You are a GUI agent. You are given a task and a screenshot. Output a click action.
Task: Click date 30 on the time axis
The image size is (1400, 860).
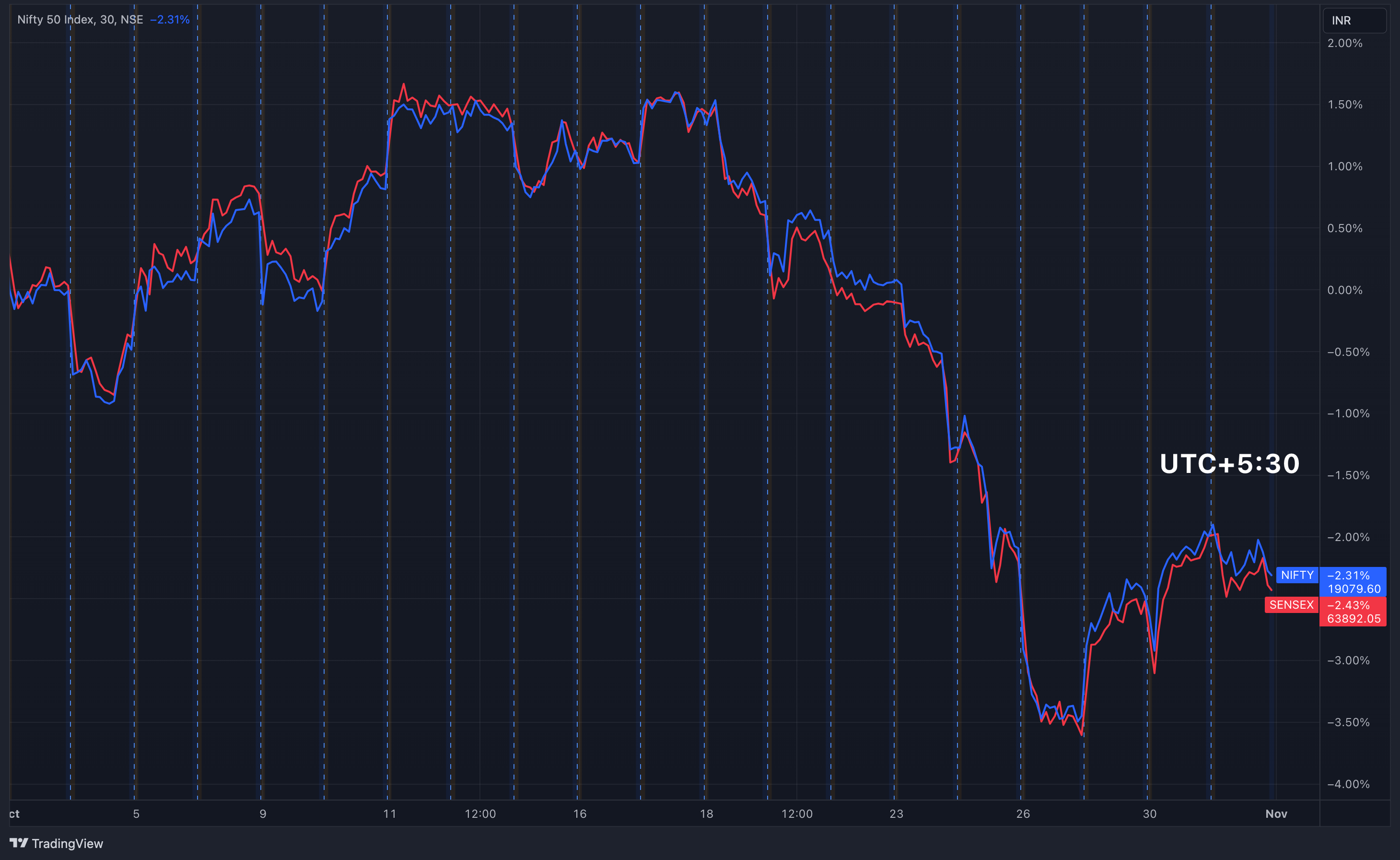click(x=1149, y=814)
